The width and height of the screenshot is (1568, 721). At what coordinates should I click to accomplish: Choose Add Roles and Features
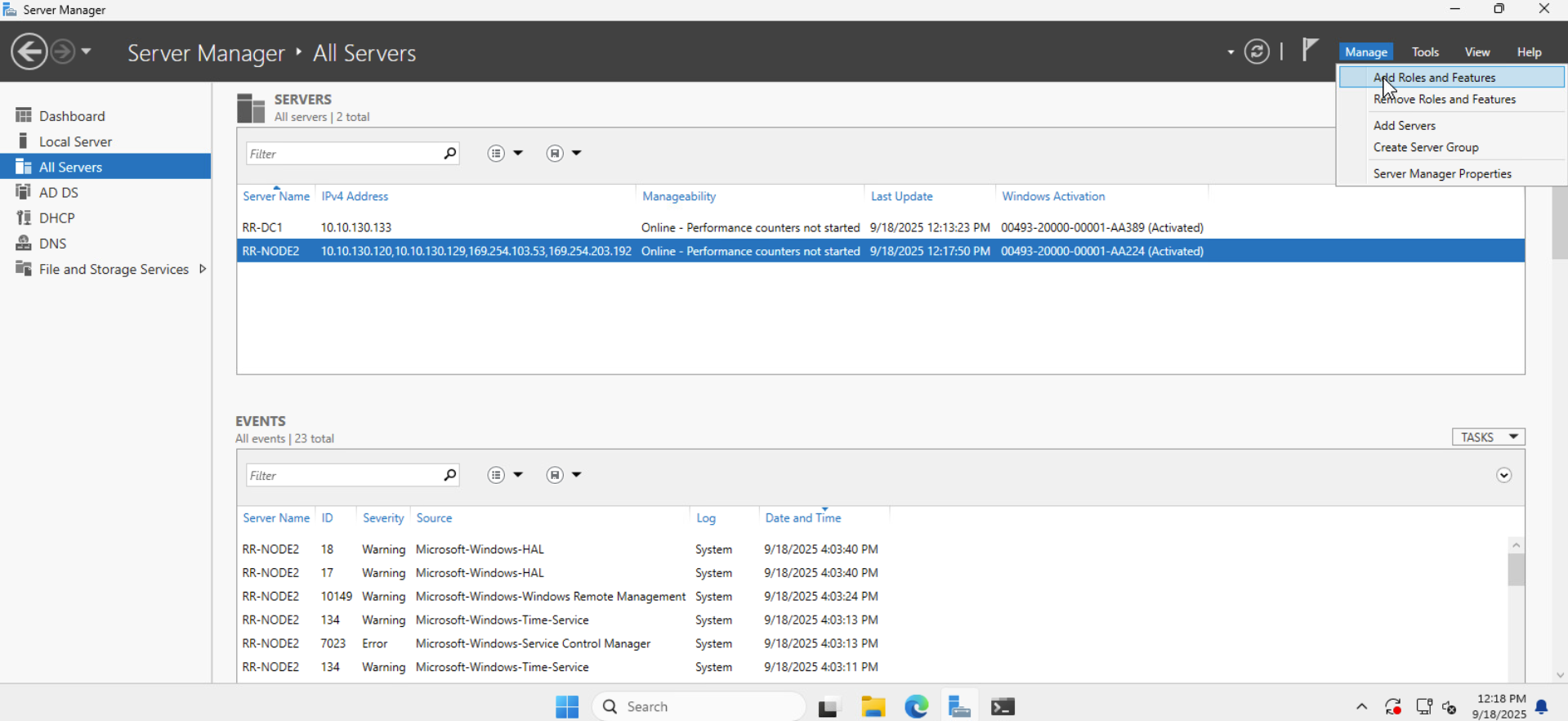1451,77
